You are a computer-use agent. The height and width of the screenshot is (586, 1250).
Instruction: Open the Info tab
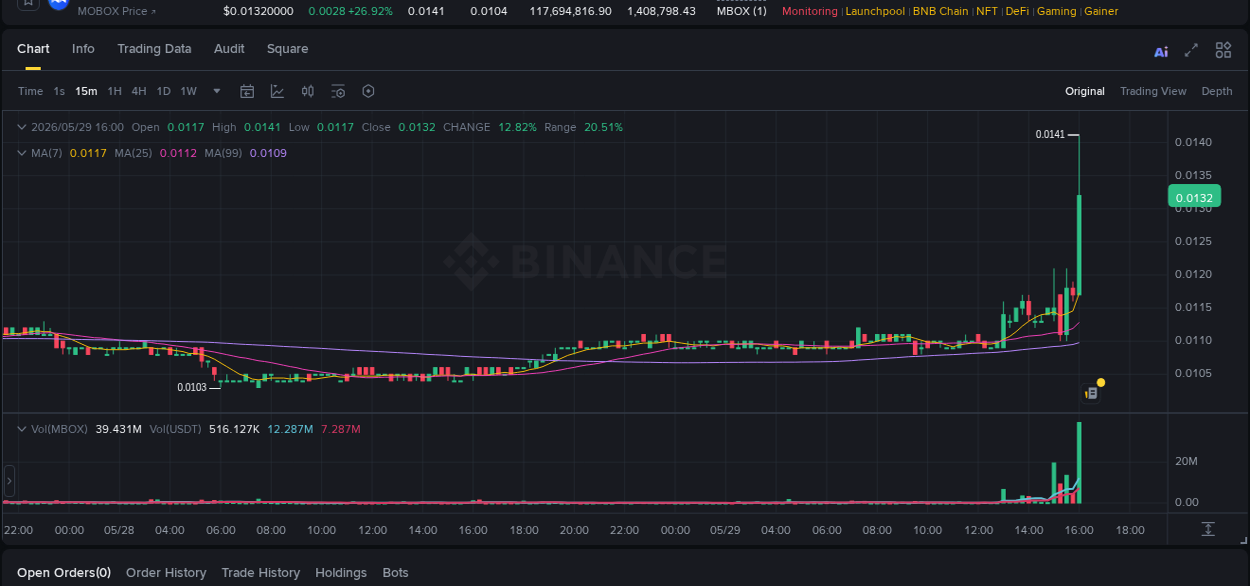pos(84,49)
